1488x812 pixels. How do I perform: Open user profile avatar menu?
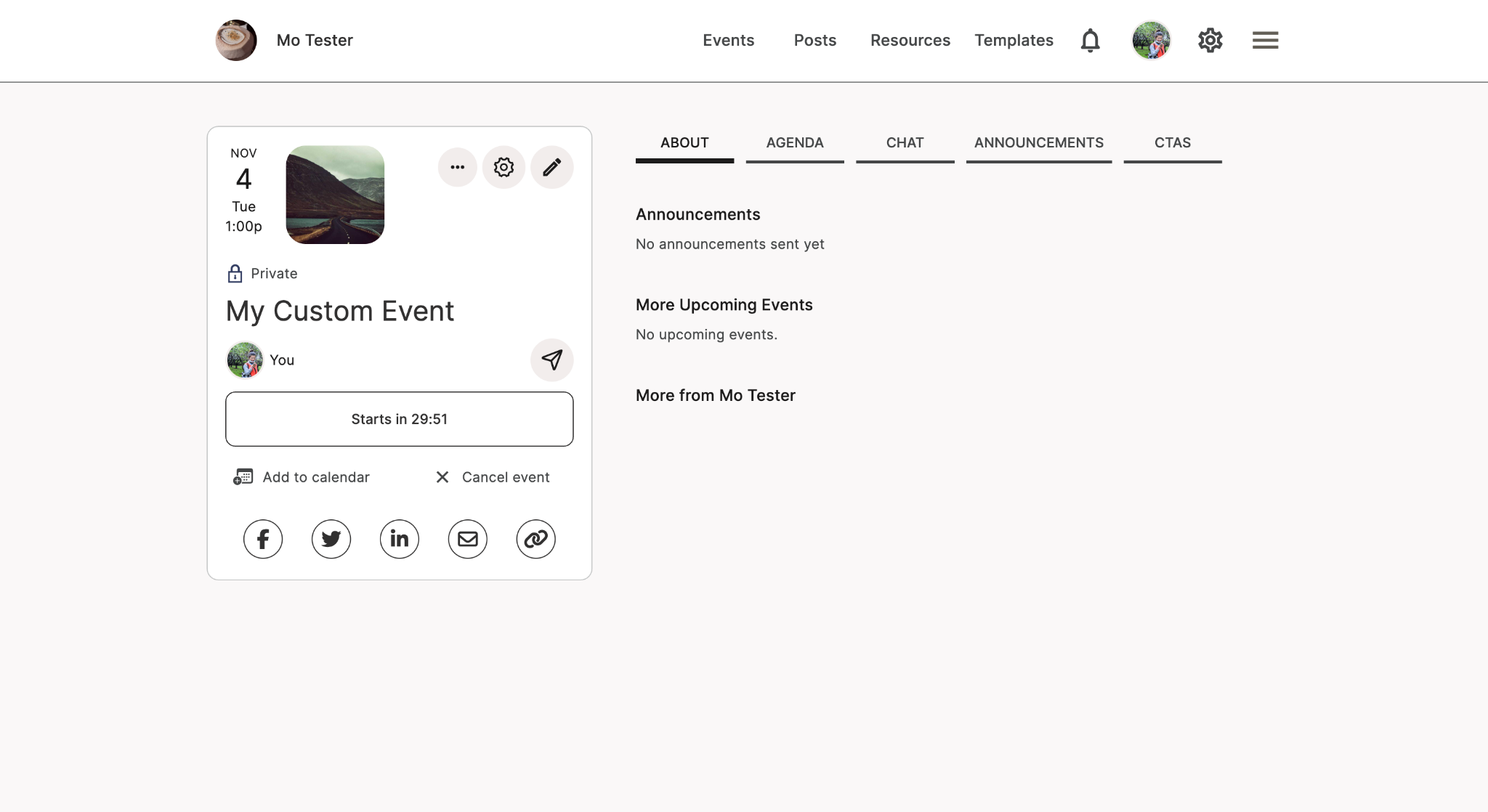tap(1151, 41)
